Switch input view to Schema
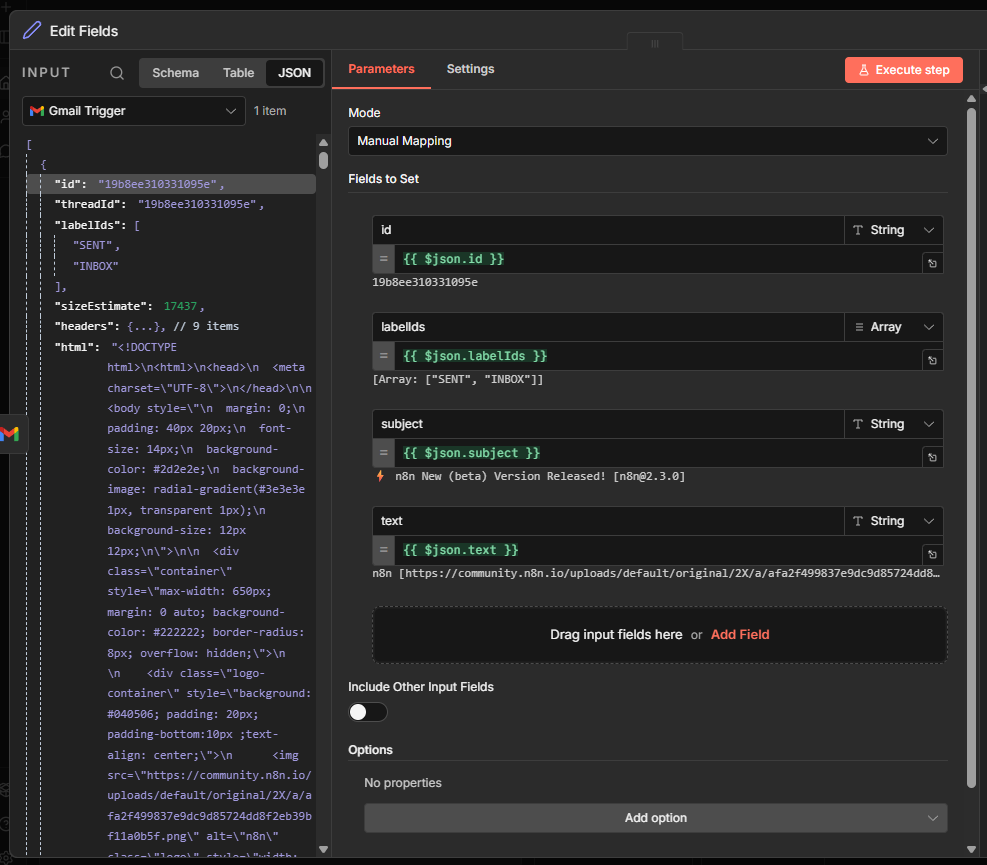The width and height of the screenshot is (987, 865). [175, 73]
